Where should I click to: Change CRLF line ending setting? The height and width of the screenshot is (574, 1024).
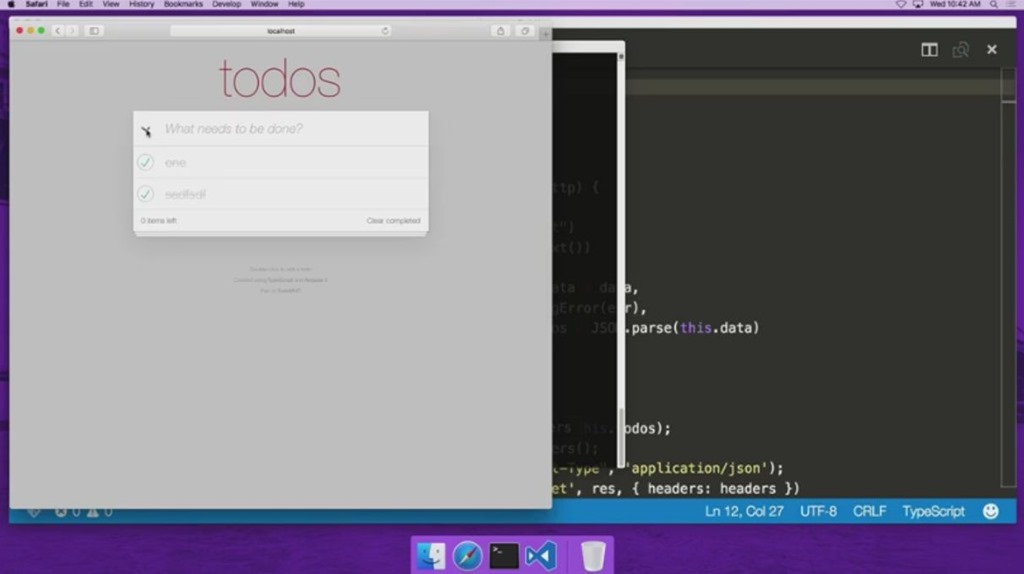coord(869,511)
